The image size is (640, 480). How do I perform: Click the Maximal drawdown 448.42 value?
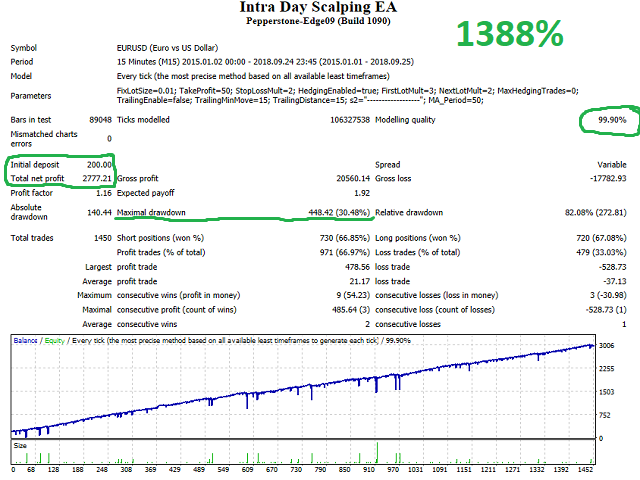pyautogui.click(x=339, y=213)
